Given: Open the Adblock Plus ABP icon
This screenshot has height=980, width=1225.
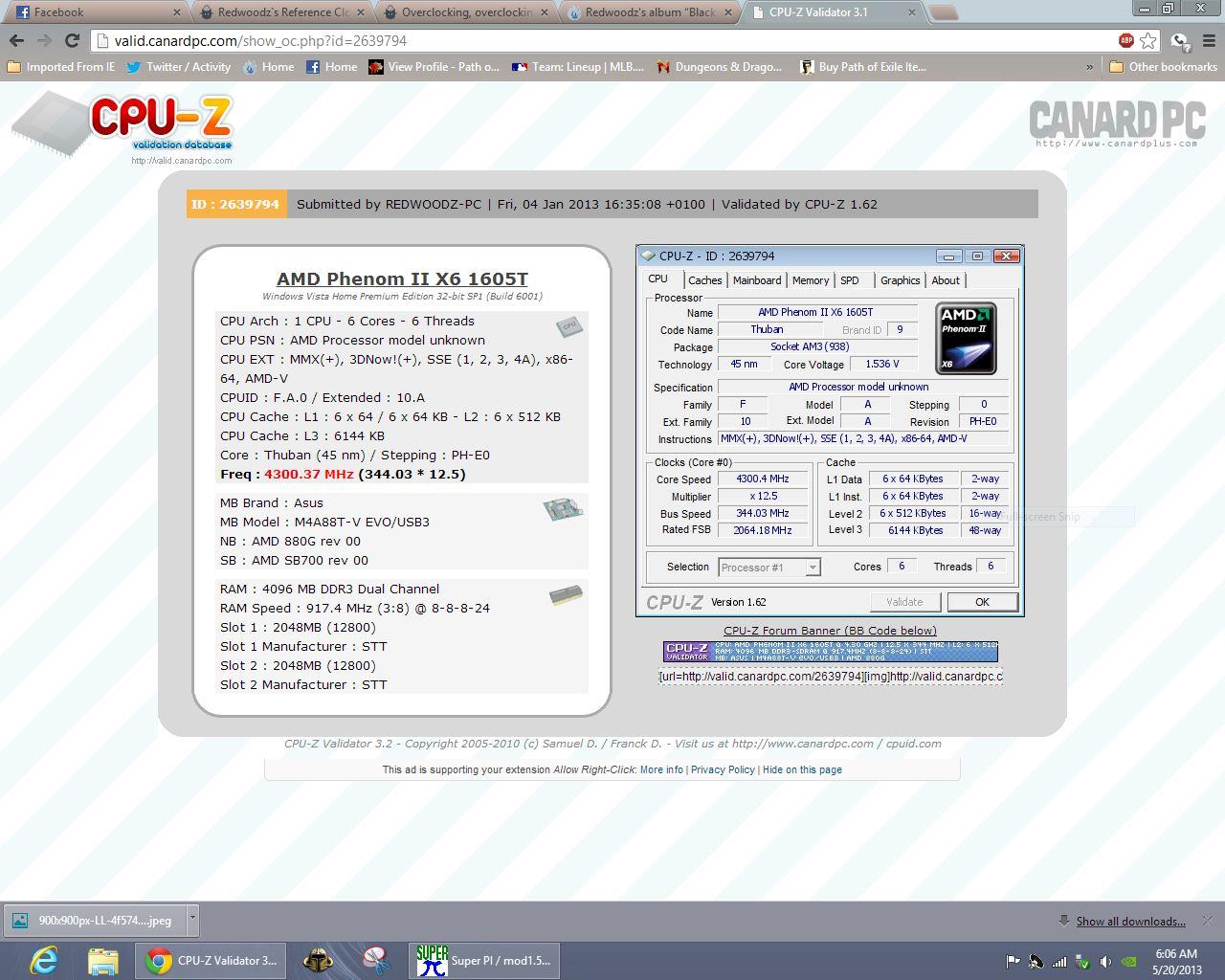Looking at the screenshot, I should [1126, 40].
